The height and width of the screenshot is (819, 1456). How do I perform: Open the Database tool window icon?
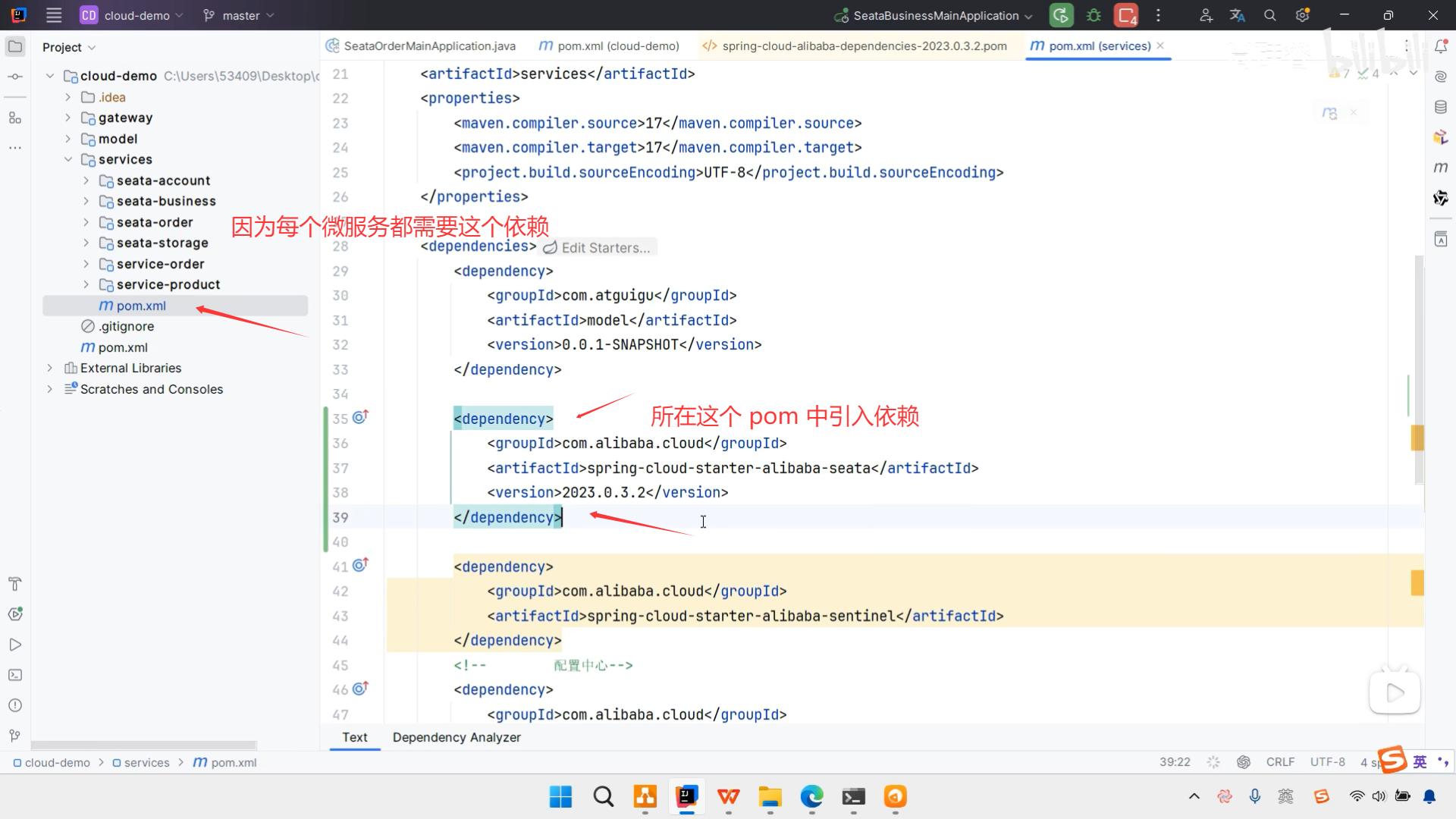(1441, 107)
